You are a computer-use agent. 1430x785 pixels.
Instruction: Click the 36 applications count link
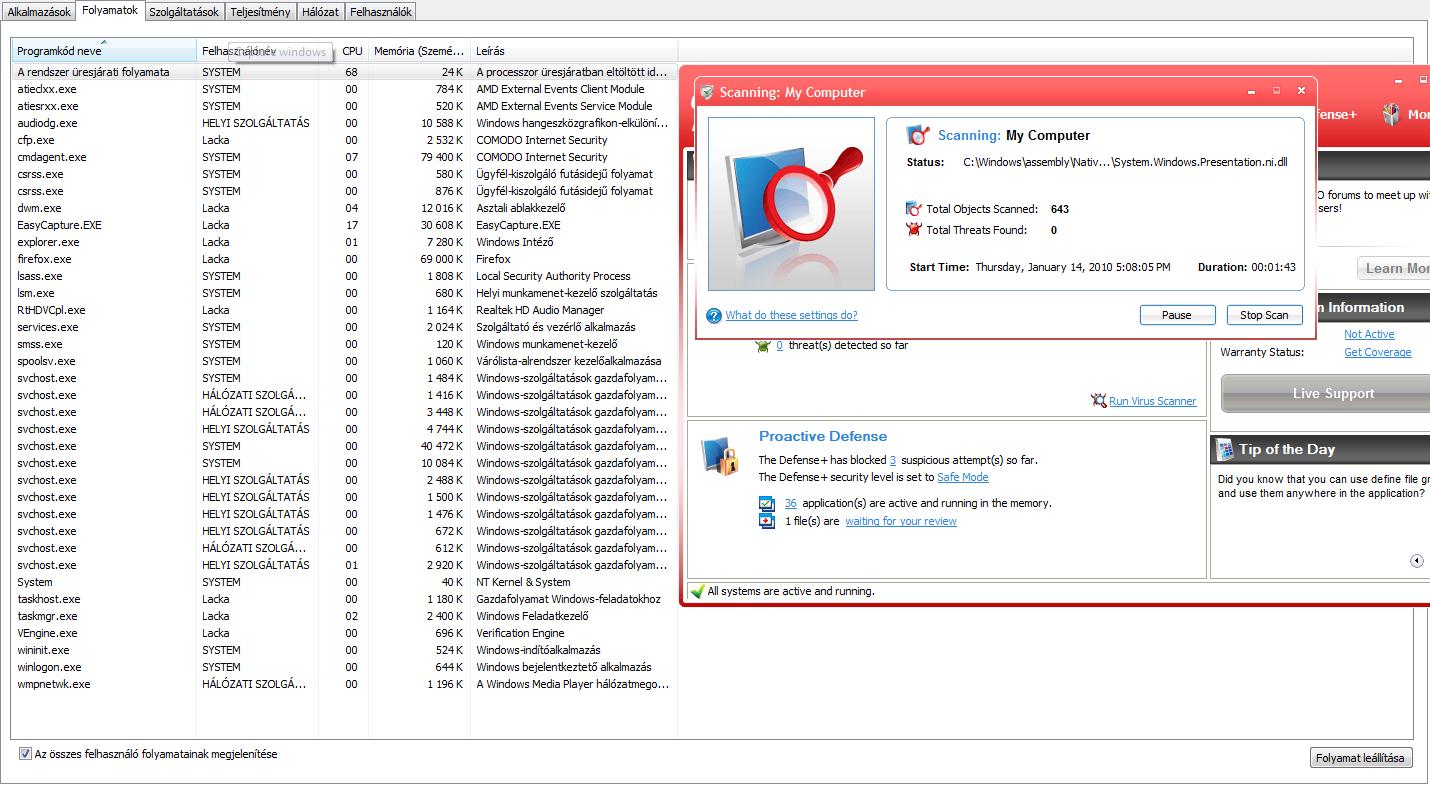(791, 503)
